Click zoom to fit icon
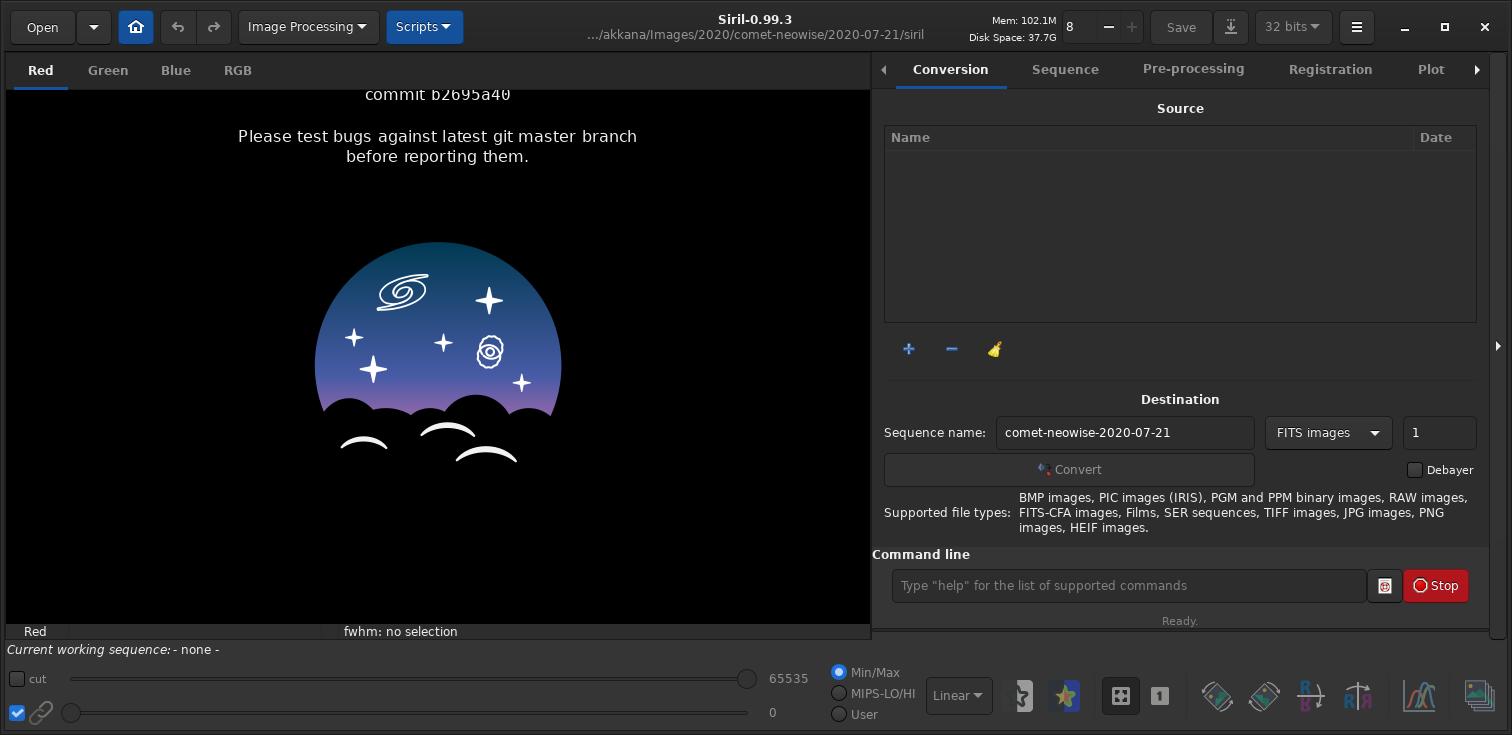This screenshot has height=735, width=1512. coord(1120,696)
